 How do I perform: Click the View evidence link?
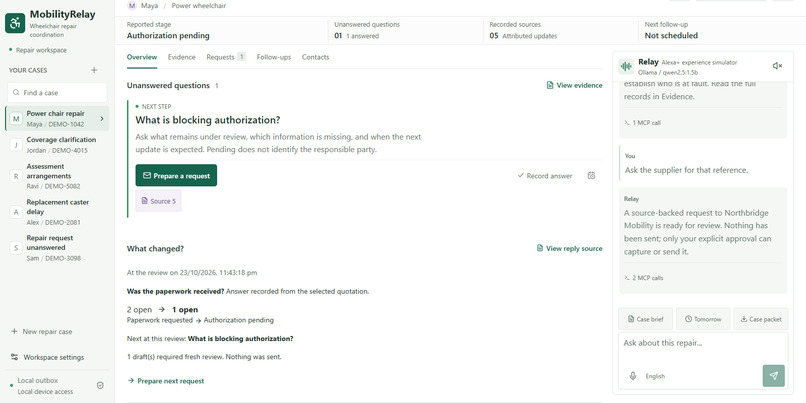coord(574,85)
